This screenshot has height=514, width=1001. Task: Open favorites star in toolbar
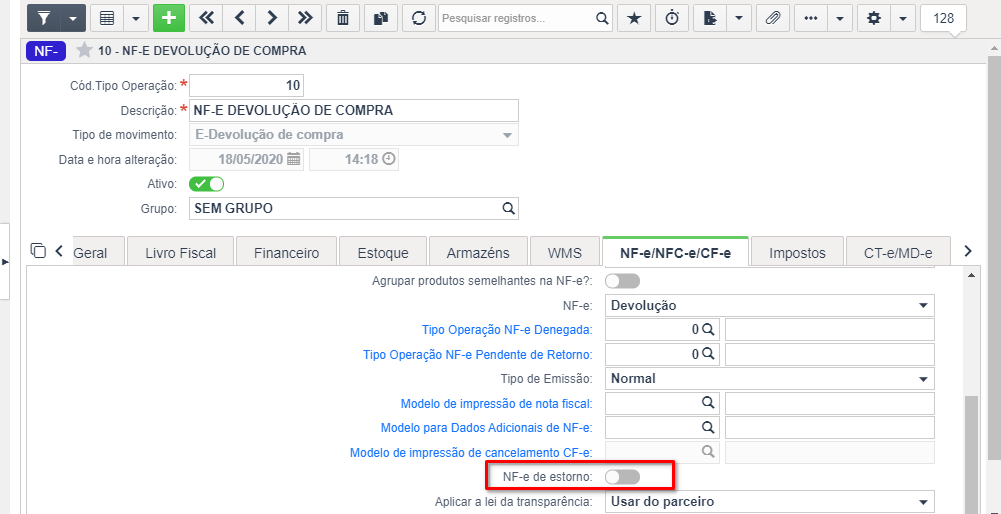(x=634, y=19)
